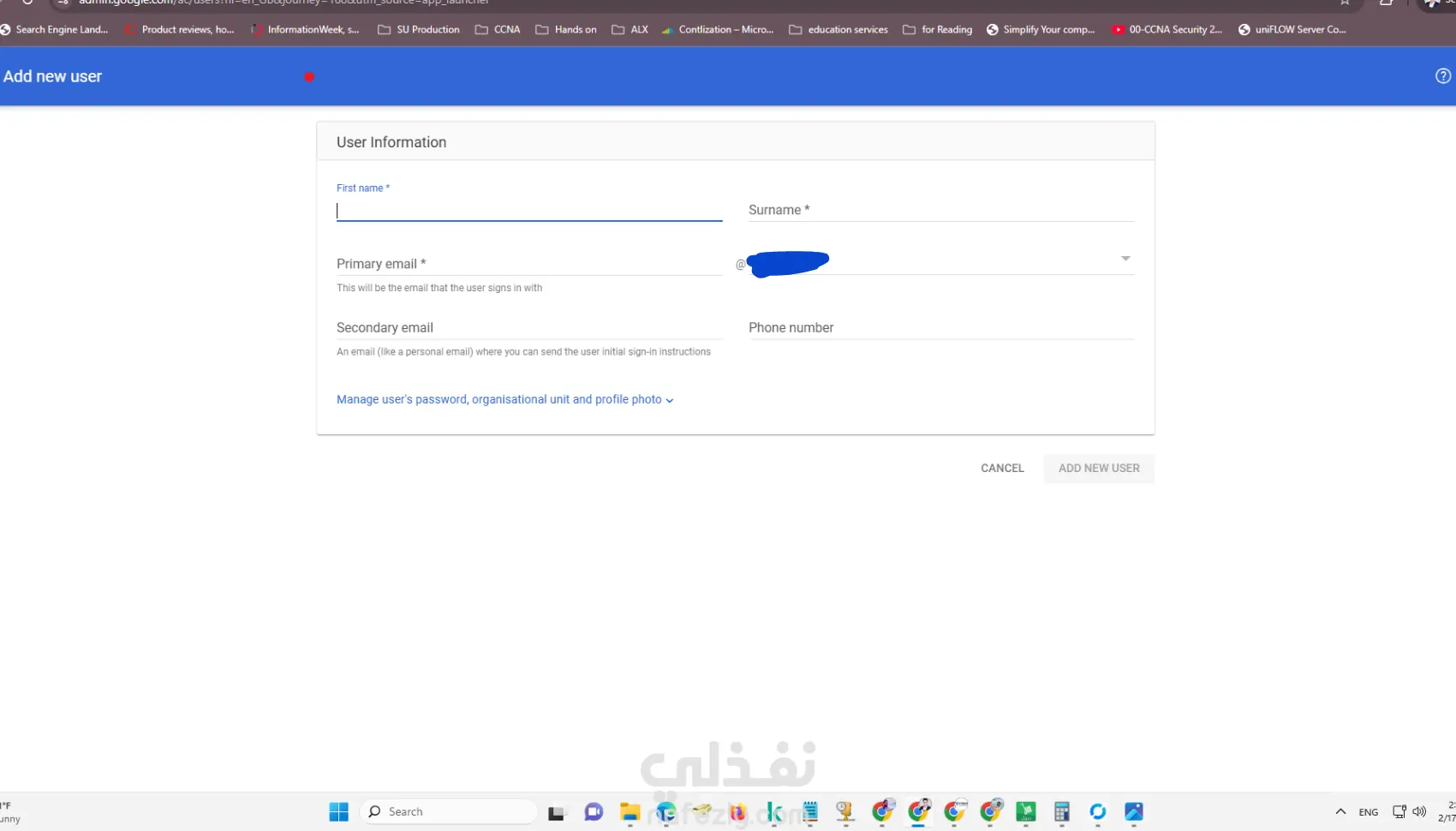Image resolution: width=1456 pixels, height=831 pixels.
Task: Select the Primary email input
Action: (529, 264)
